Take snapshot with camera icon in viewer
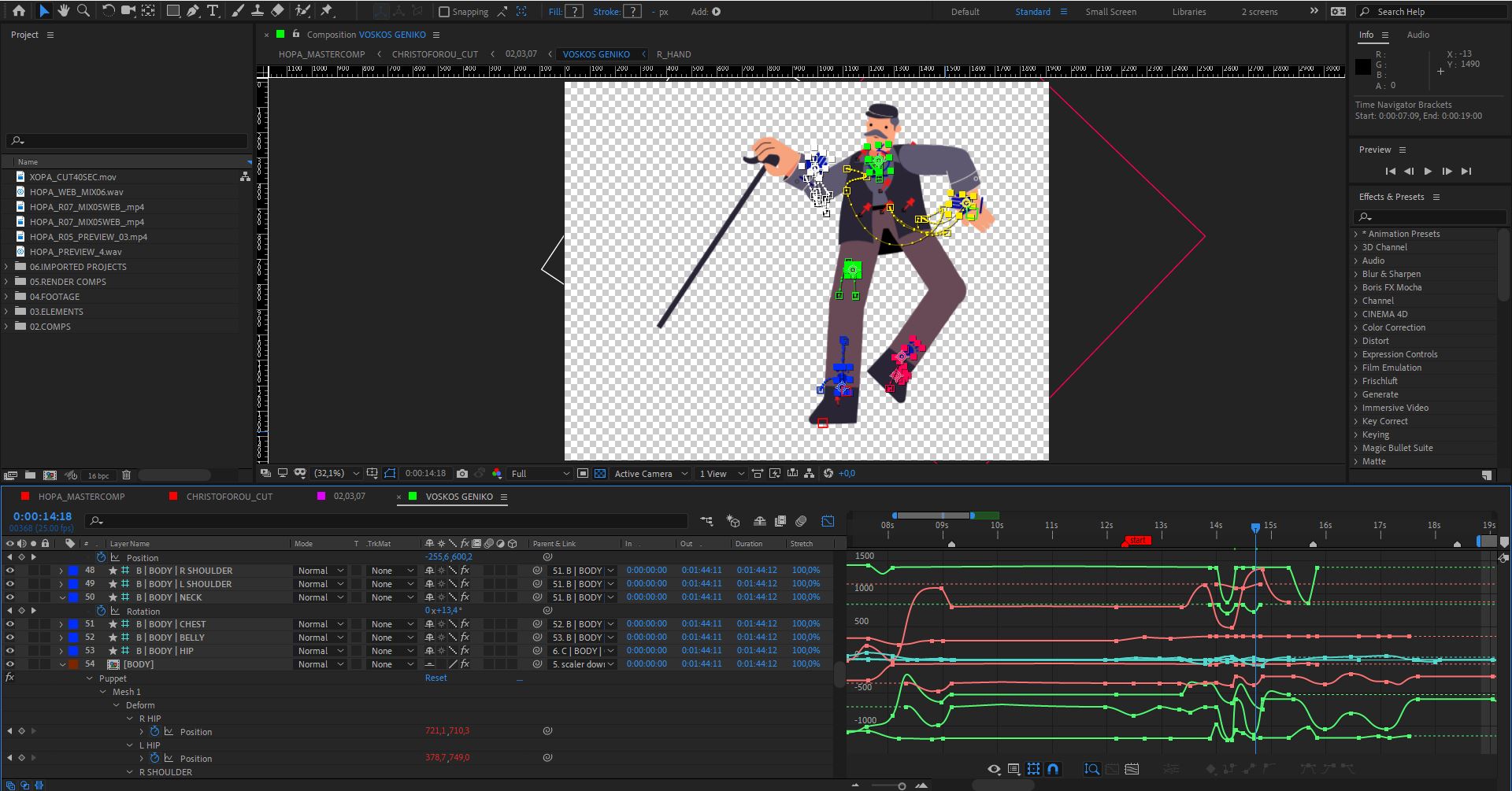1512x791 pixels. (462, 474)
